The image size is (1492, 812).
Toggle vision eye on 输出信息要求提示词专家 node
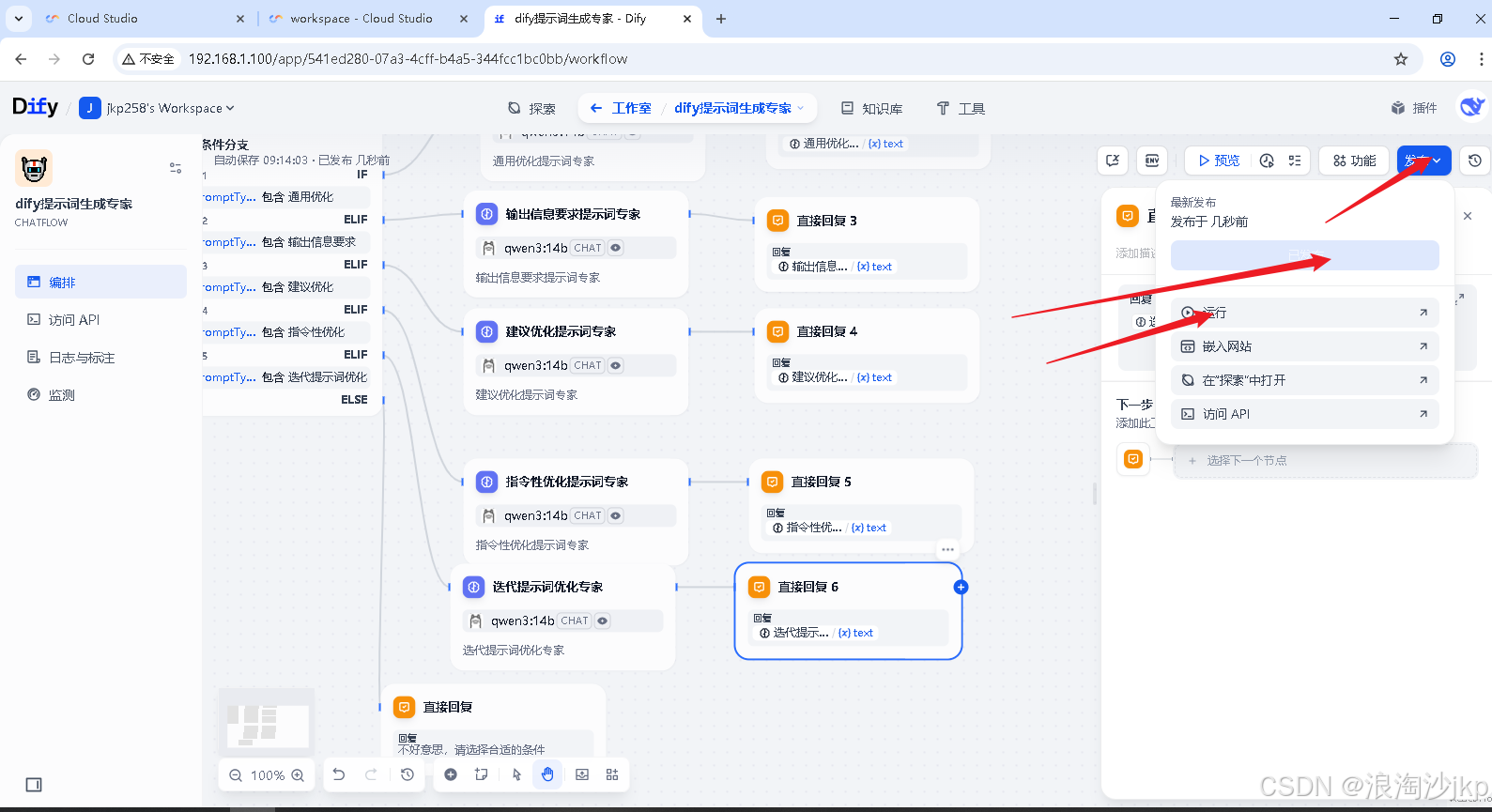coord(616,248)
